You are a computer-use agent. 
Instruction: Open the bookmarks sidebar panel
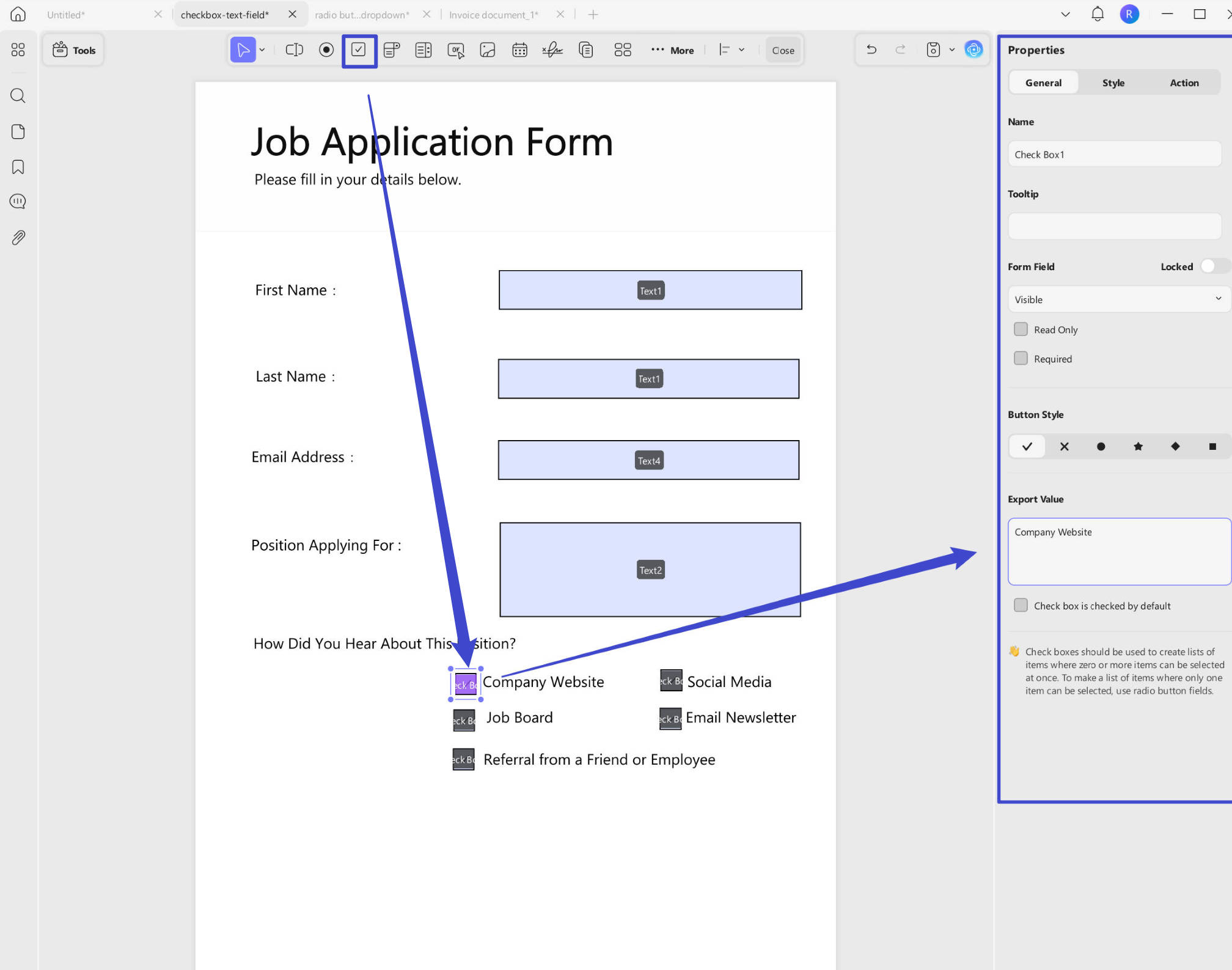[x=18, y=167]
